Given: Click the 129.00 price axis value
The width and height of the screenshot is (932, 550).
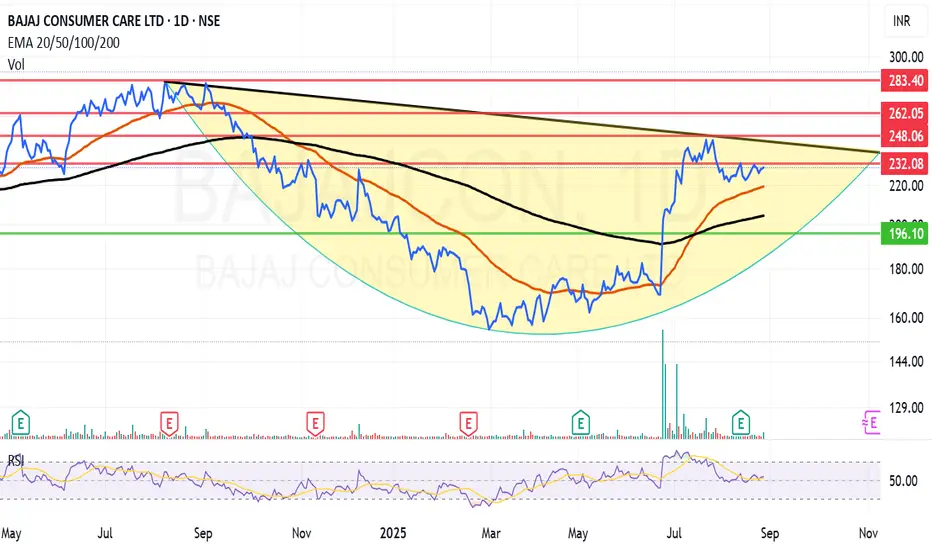Looking at the screenshot, I should (x=906, y=408).
